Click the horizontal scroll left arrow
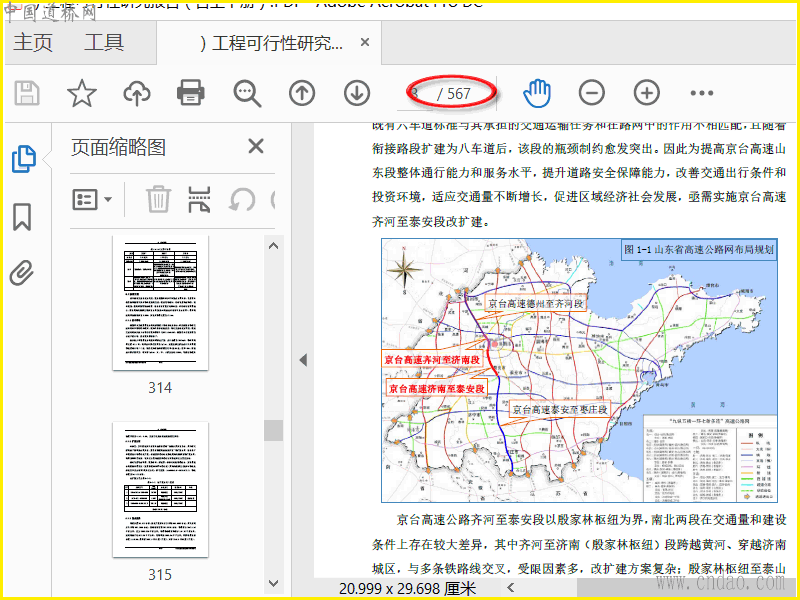 510,588
